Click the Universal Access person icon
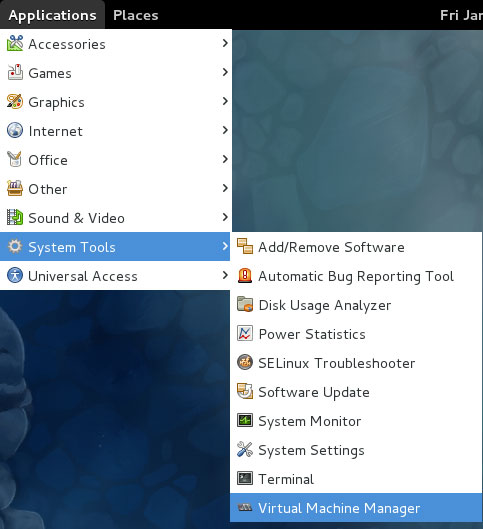 pos(15,276)
